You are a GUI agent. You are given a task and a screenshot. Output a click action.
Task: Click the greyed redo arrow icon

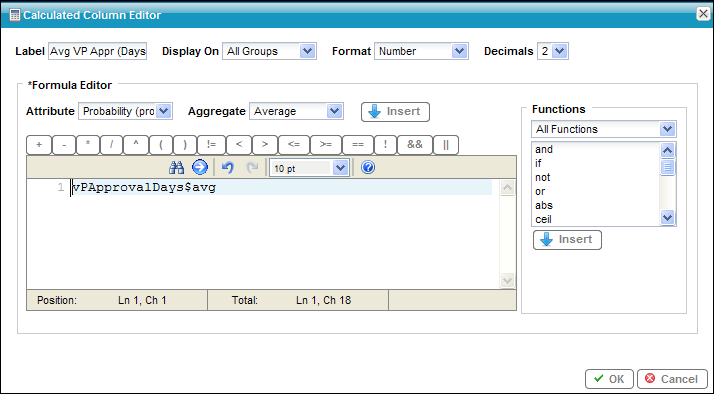point(252,168)
